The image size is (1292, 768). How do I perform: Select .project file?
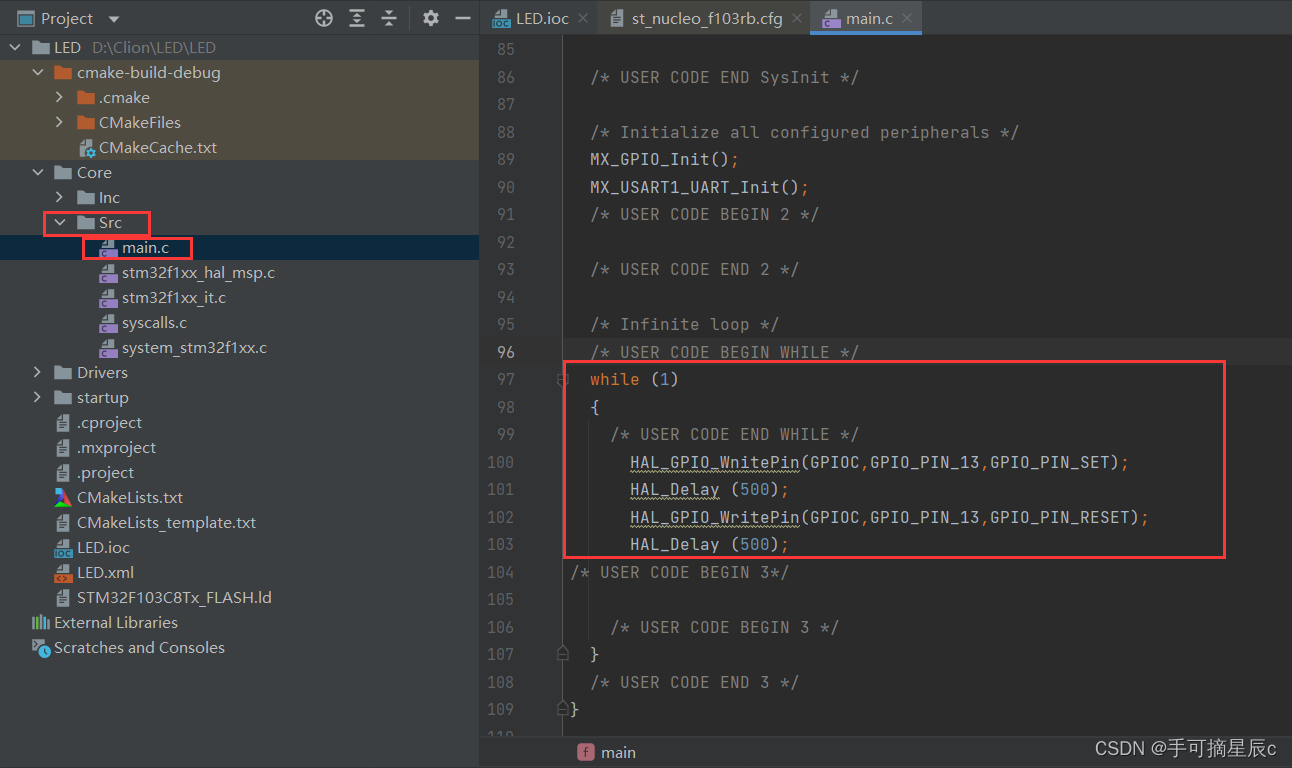(x=105, y=472)
